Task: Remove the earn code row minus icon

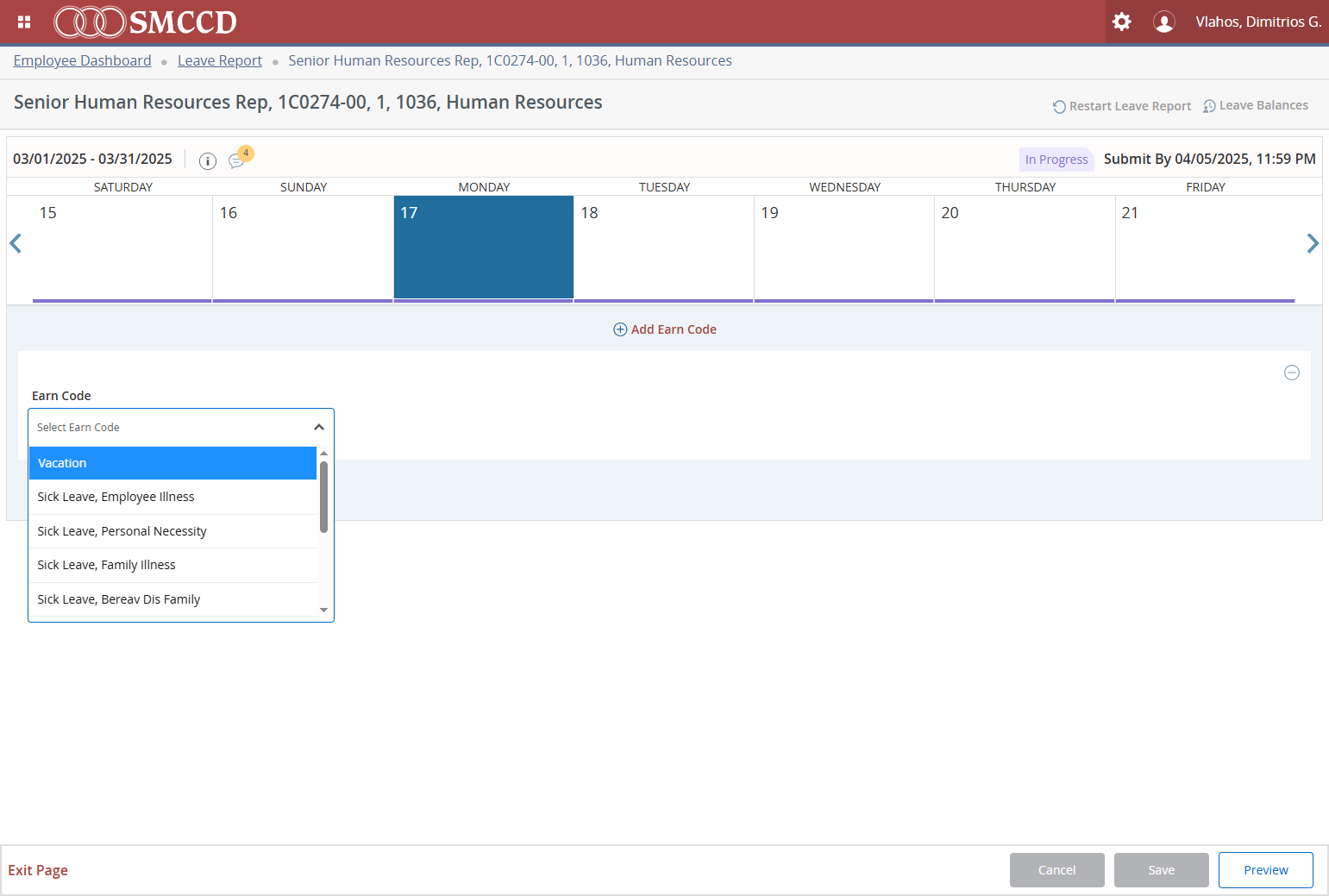Action: 1291,373
